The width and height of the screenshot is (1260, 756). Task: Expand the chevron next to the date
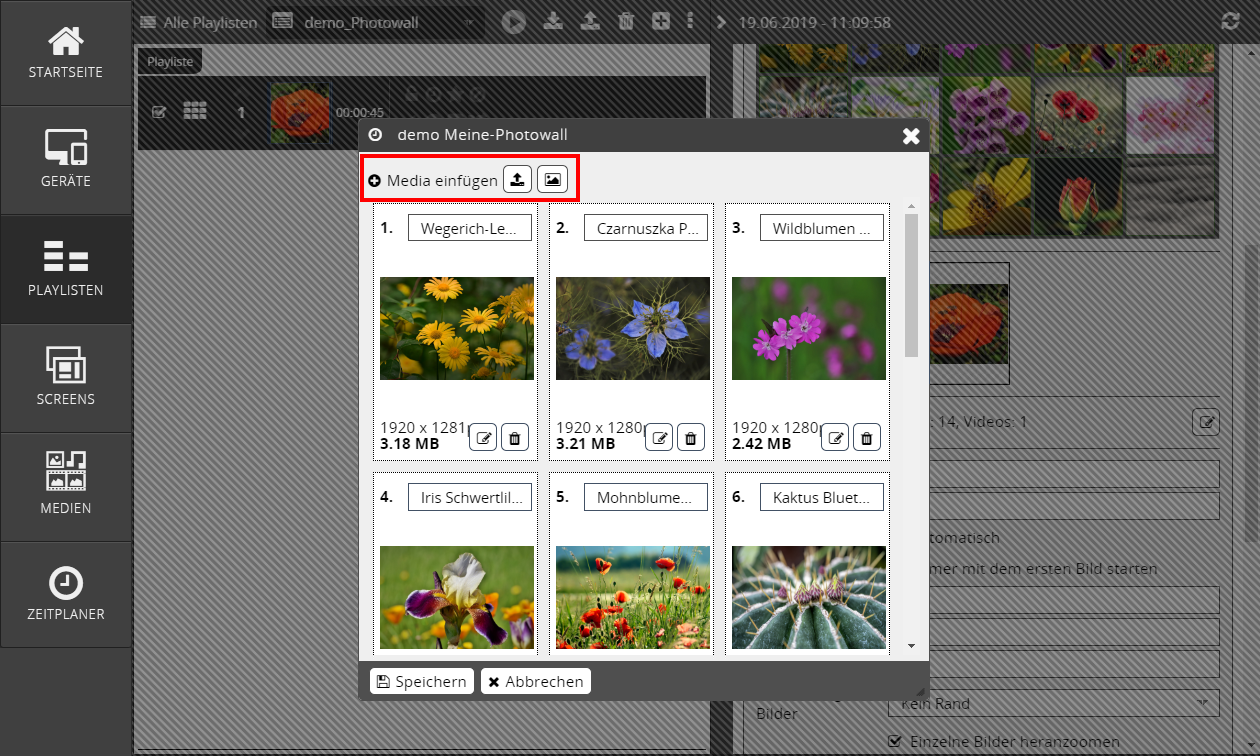tap(722, 22)
